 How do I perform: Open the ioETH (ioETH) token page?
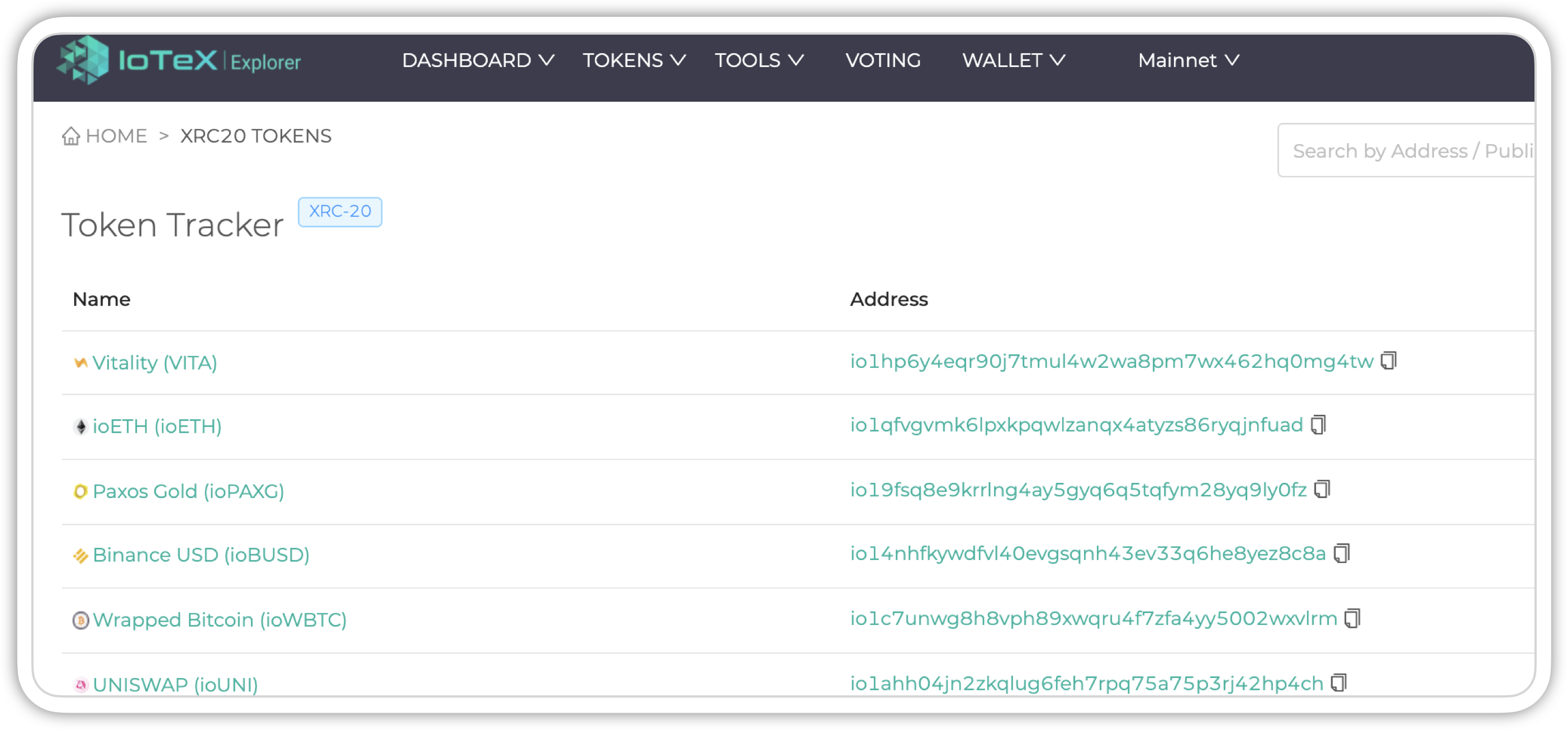coord(157,426)
